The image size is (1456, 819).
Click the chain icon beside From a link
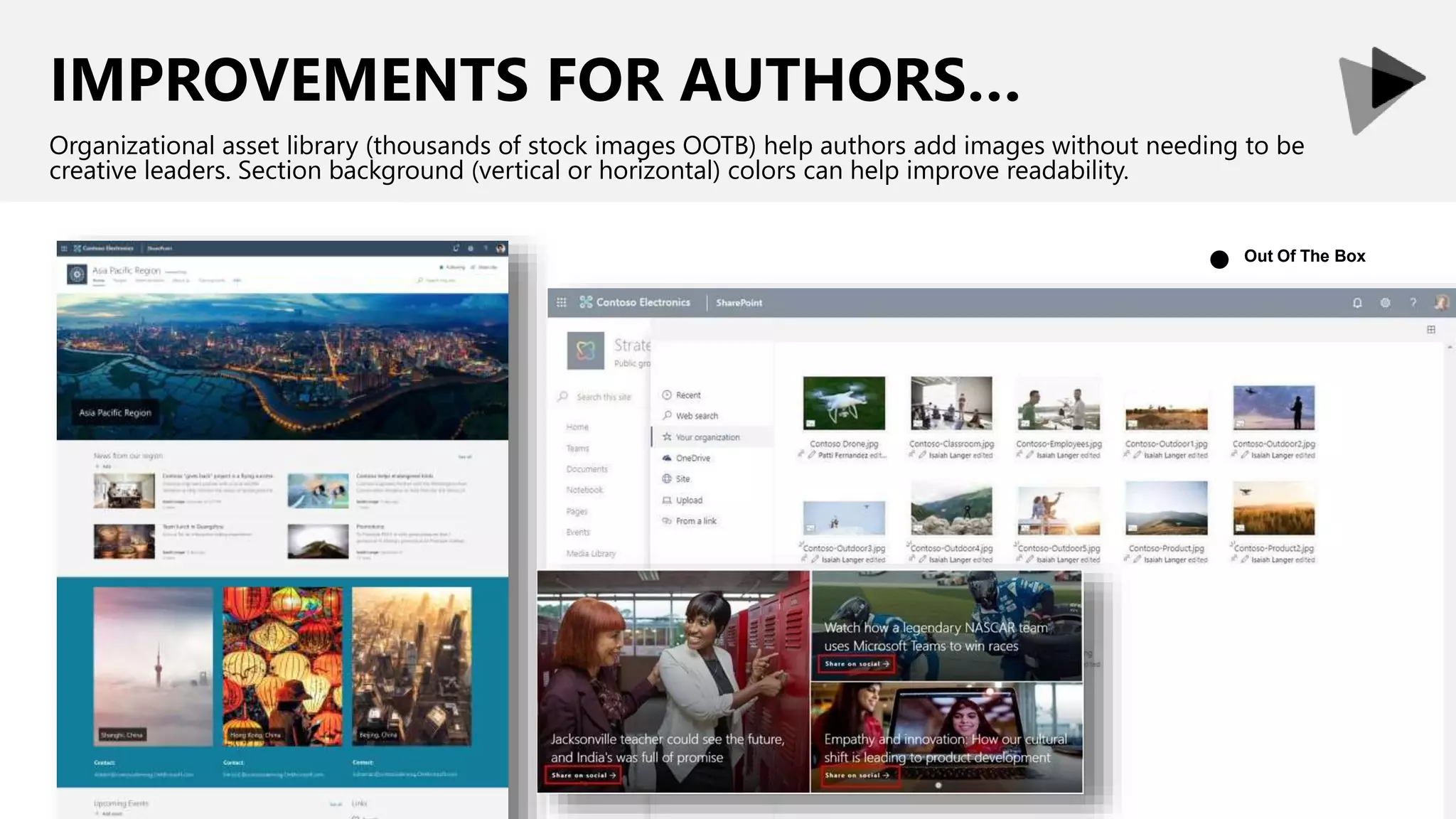tap(667, 521)
